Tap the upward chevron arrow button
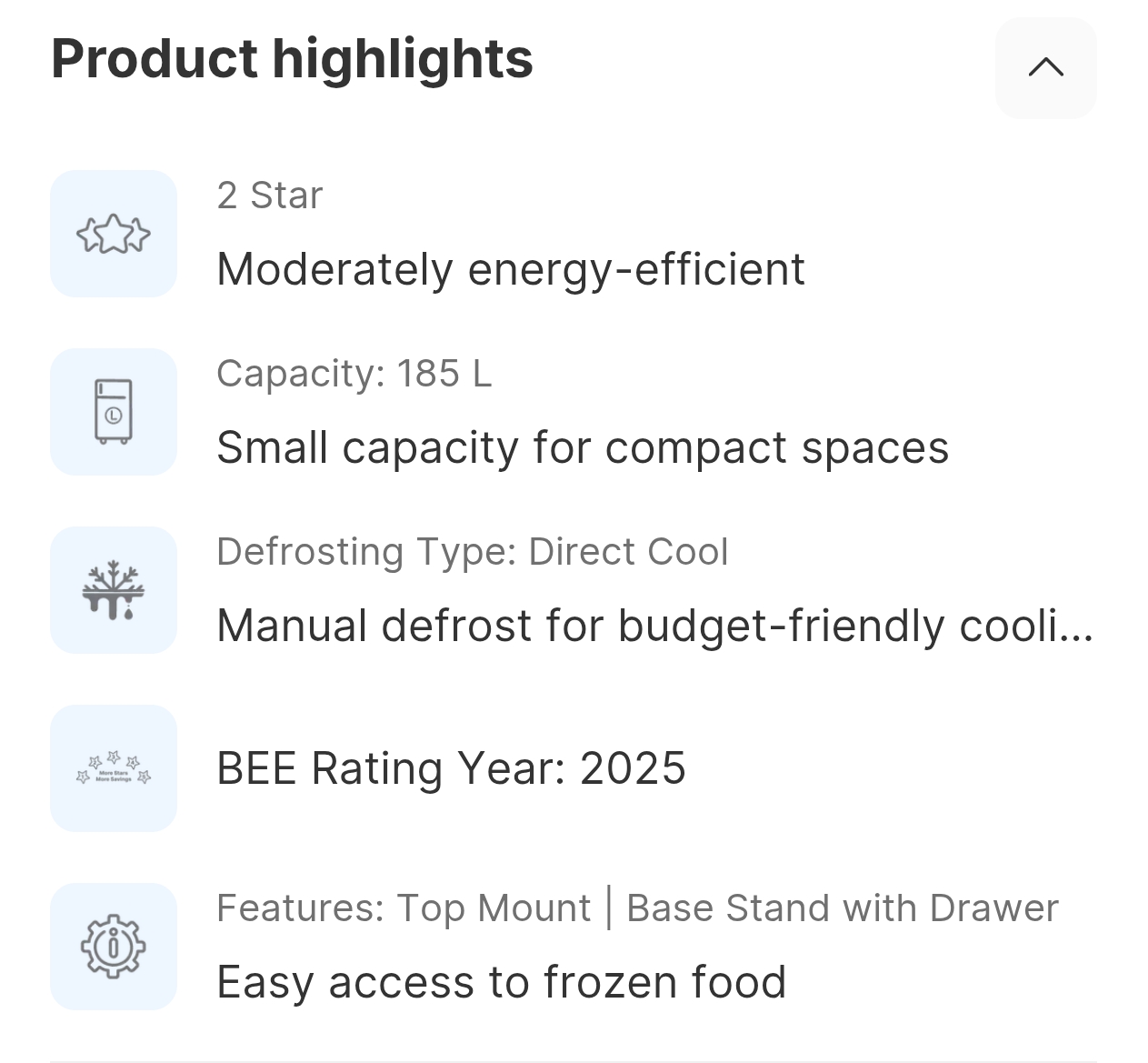Viewport: 1148px width, 1063px height. pyautogui.click(x=1045, y=67)
